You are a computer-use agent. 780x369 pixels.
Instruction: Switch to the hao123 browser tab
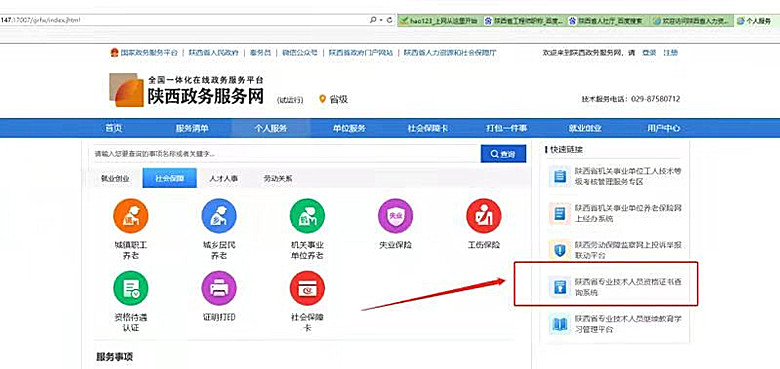tap(440, 21)
